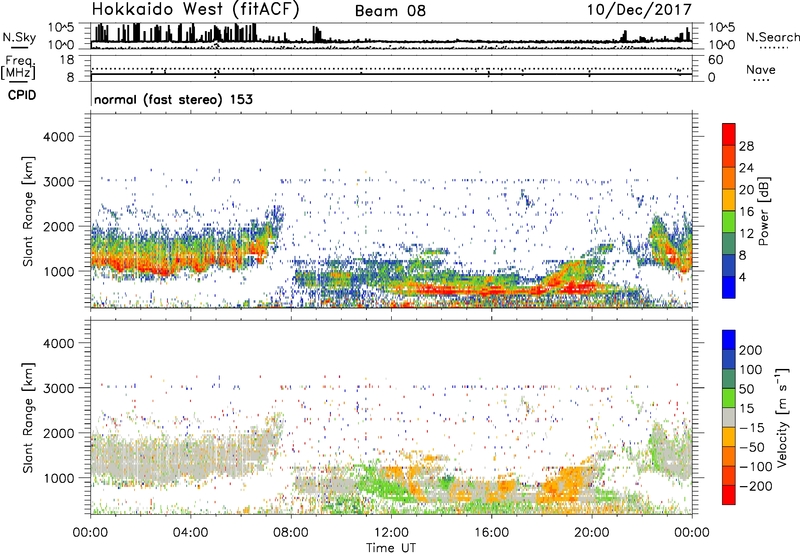Click the date '10/Dec/2017'

pyautogui.click(x=639, y=9)
